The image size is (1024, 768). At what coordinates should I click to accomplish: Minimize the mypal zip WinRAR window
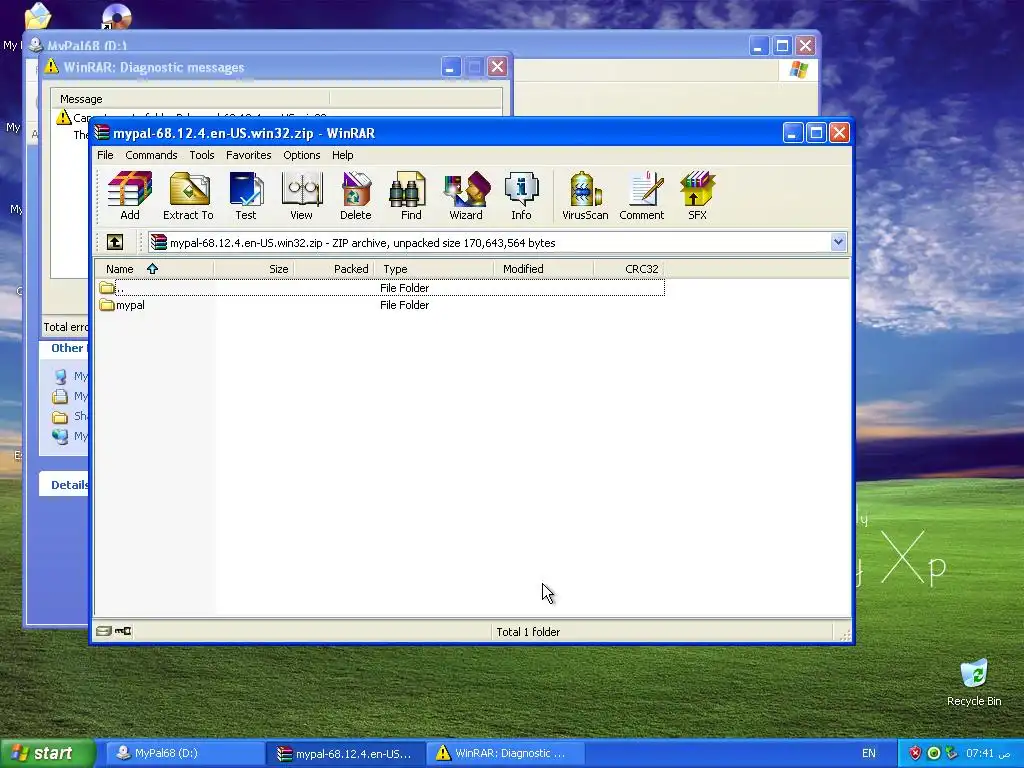coord(793,133)
